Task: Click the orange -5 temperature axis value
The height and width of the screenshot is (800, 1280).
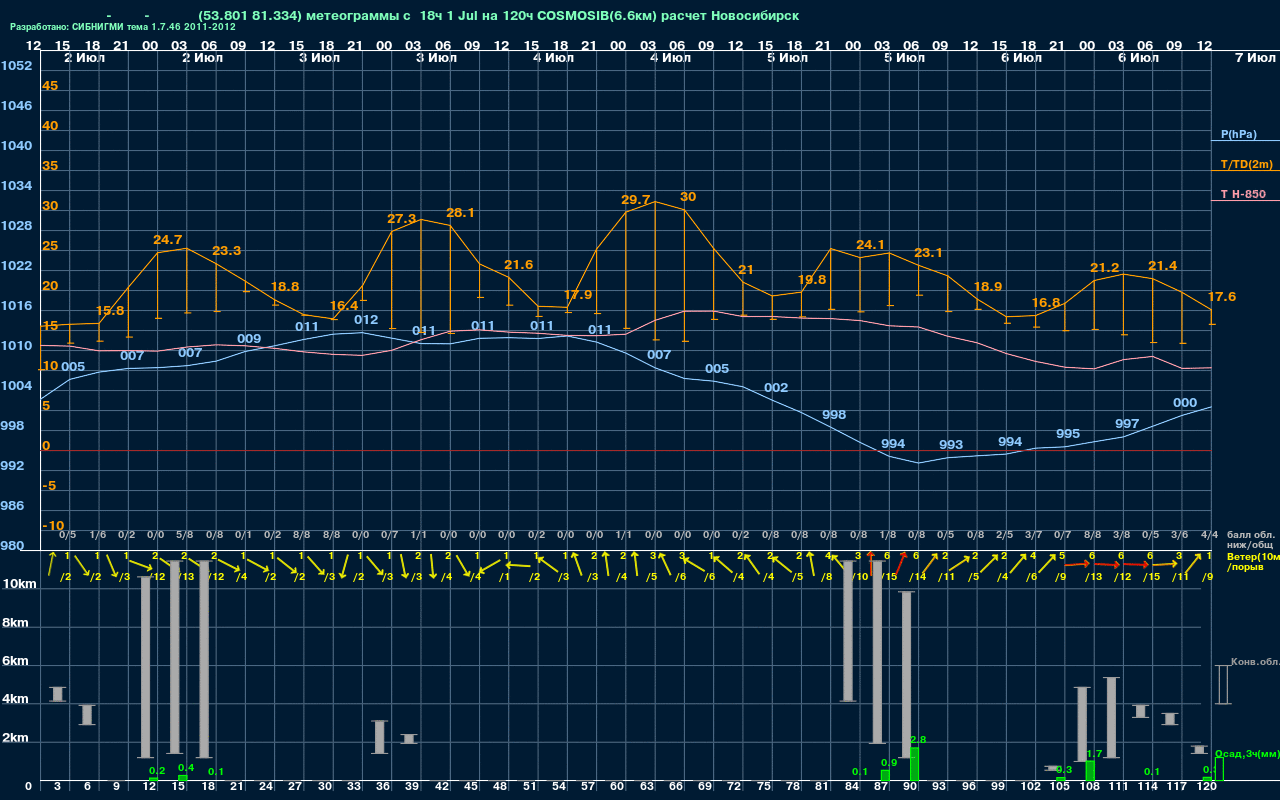Action: pyautogui.click(x=50, y=486)
